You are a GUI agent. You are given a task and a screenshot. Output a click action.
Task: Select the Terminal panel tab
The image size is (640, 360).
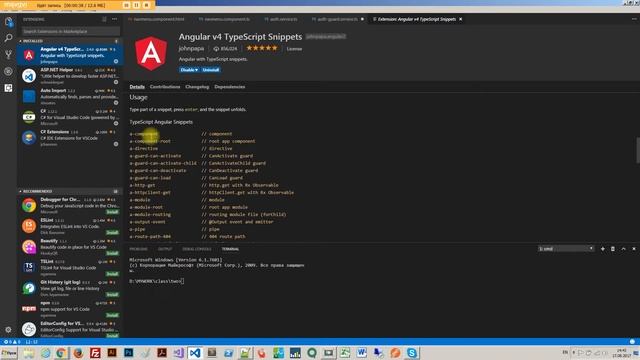tap(230, 249)
